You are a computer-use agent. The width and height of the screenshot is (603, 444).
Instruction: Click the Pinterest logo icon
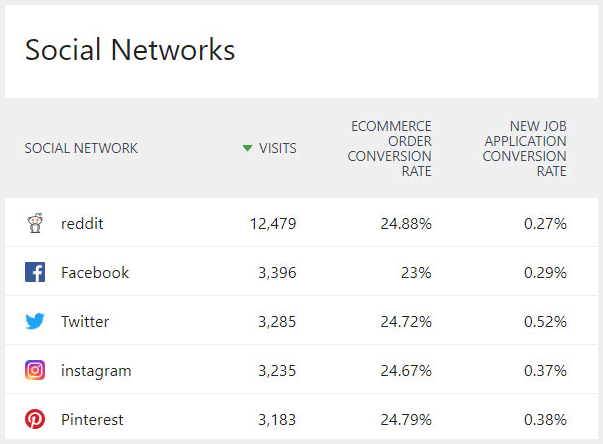pos(35,419)
